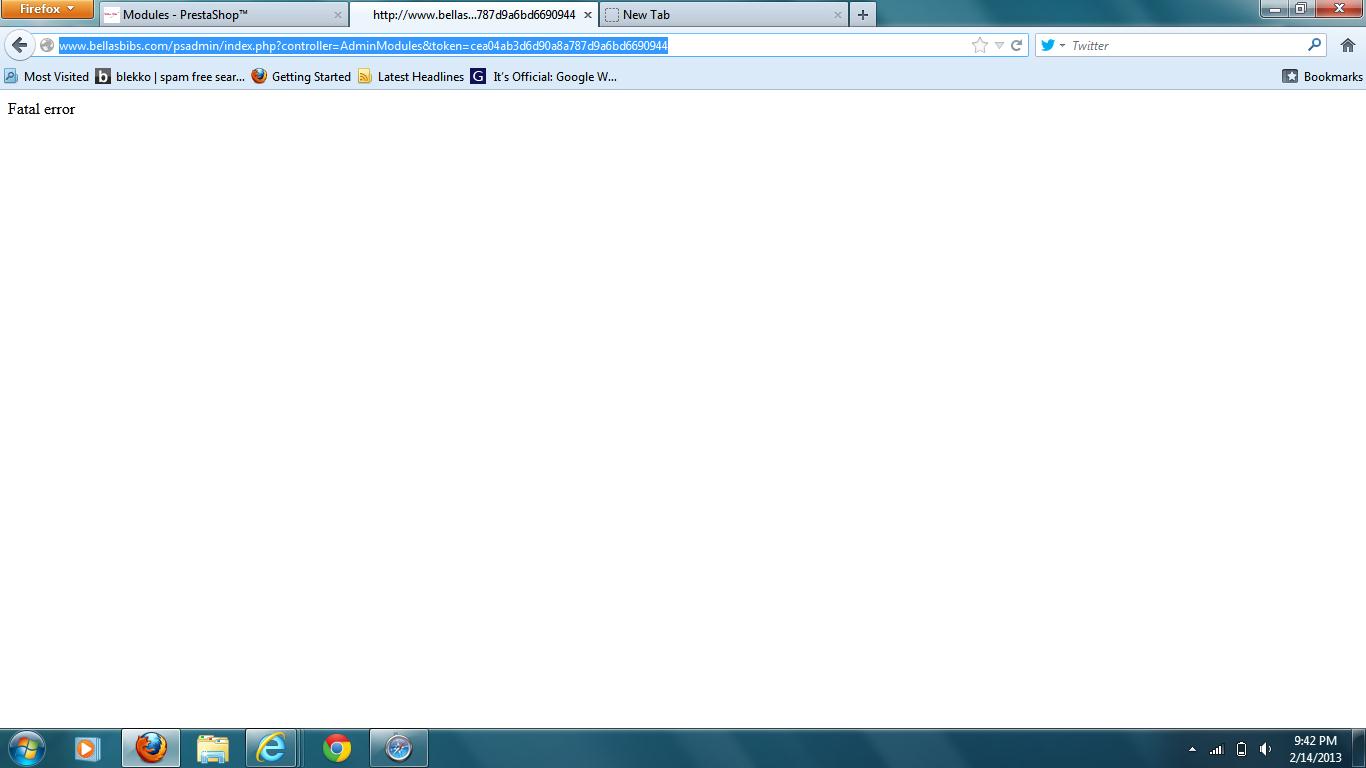Switch to the New Tab tab
Viewport: 1366px width, 768px height.
point(724,15)
